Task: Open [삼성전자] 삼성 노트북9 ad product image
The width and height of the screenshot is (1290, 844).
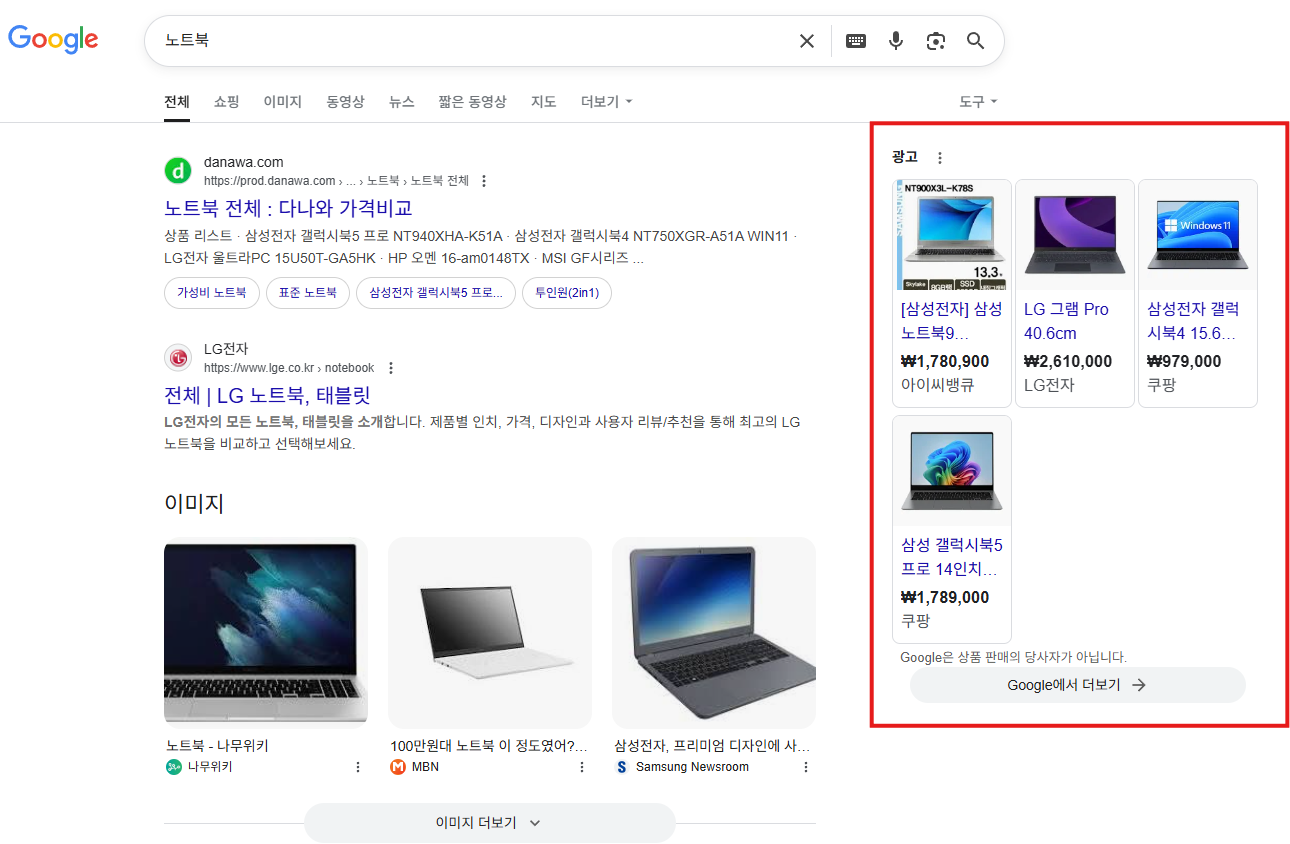Action: [x=952, y=235]
